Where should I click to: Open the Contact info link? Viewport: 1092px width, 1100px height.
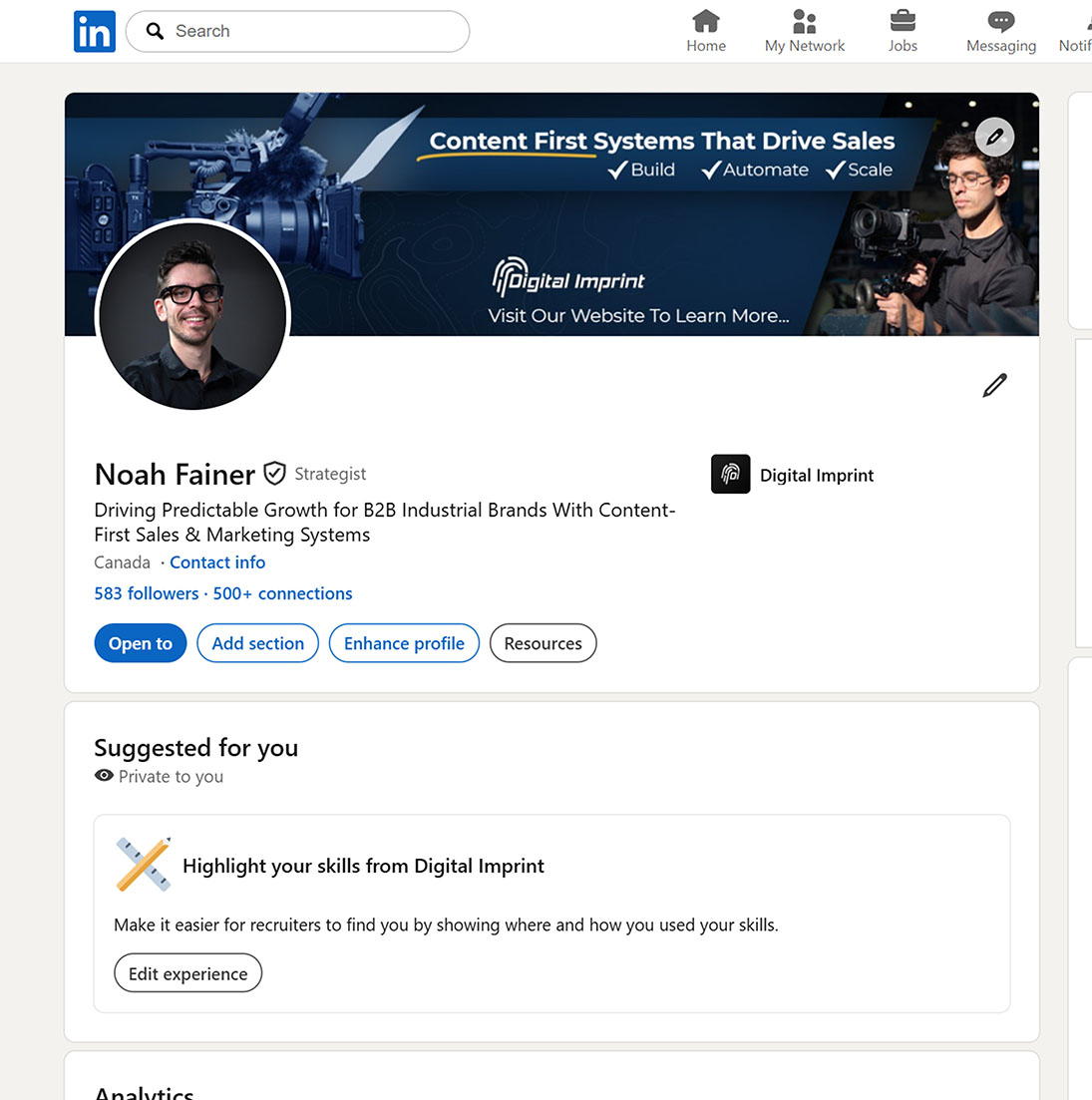point(217,562)
